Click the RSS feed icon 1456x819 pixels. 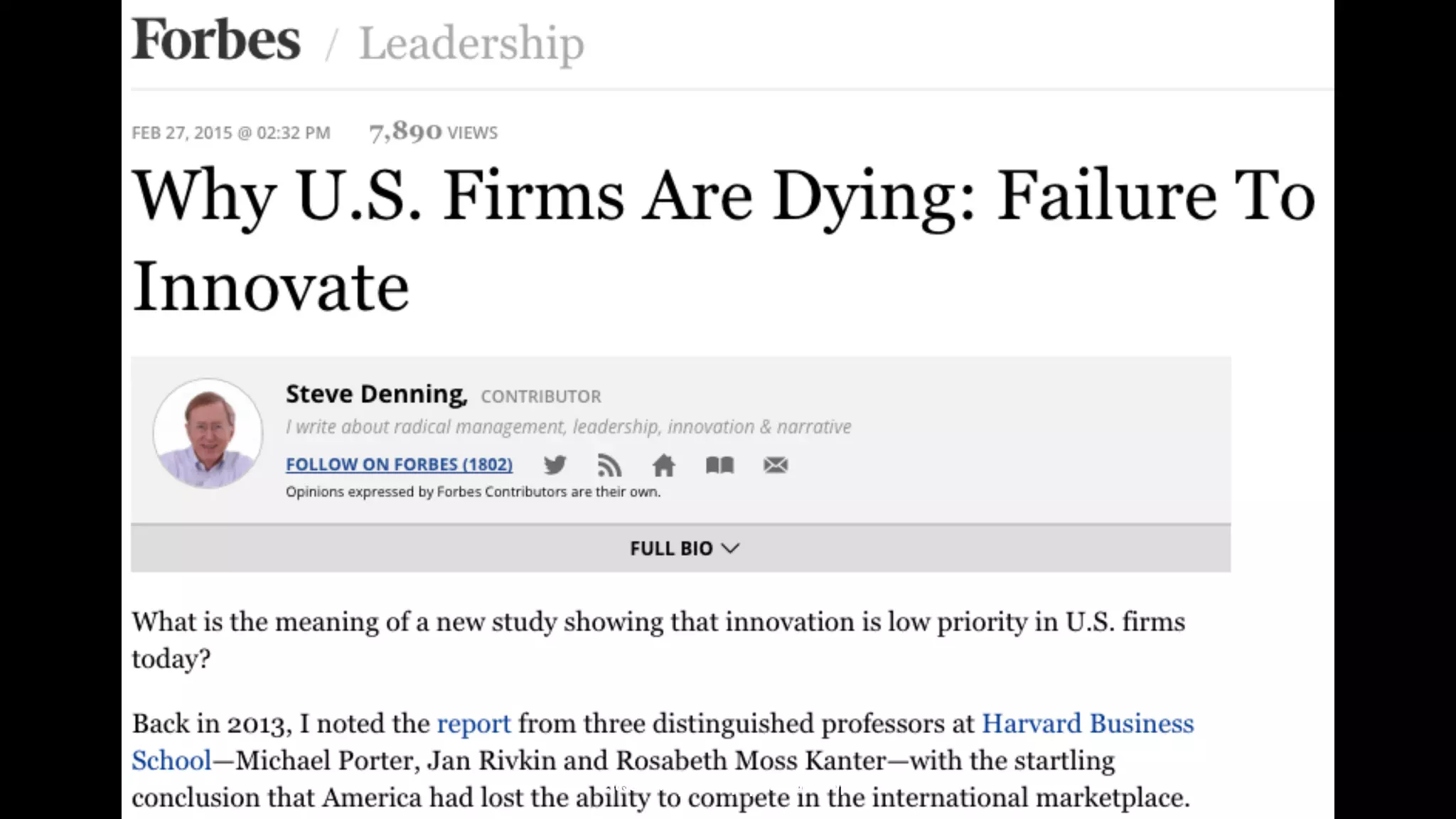[609, 466]
